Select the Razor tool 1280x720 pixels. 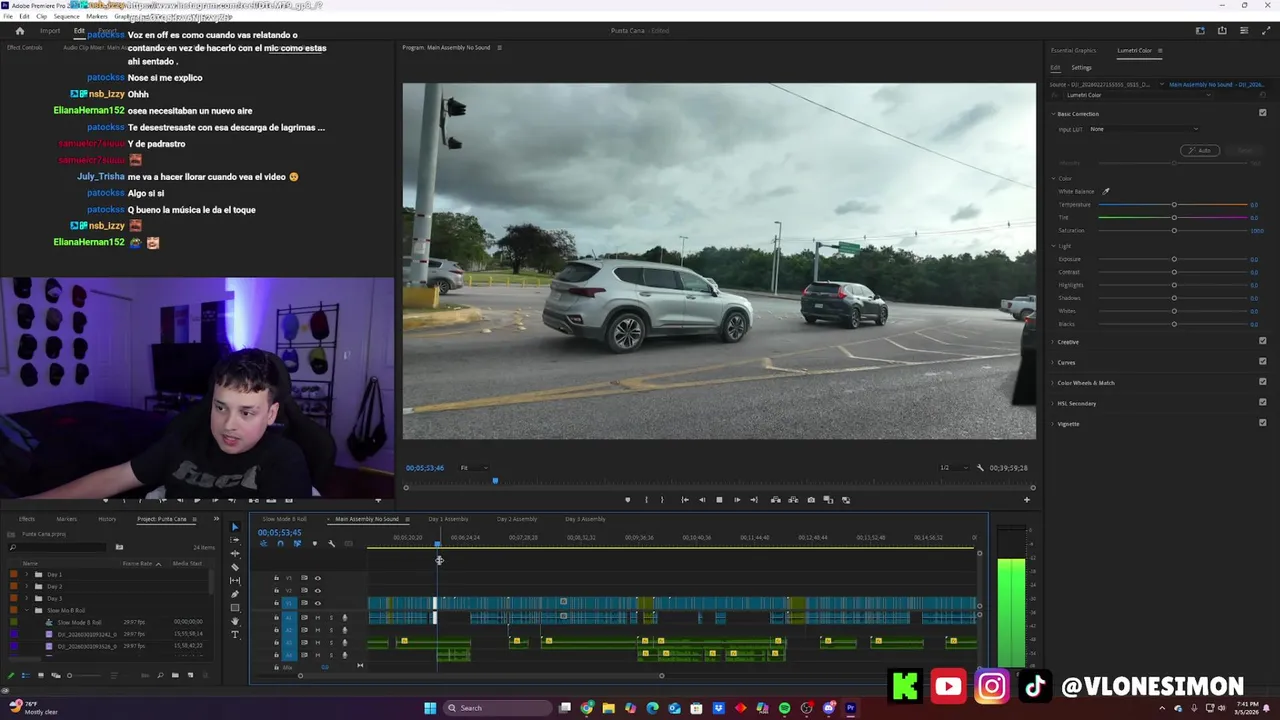[x=235, y=567]
